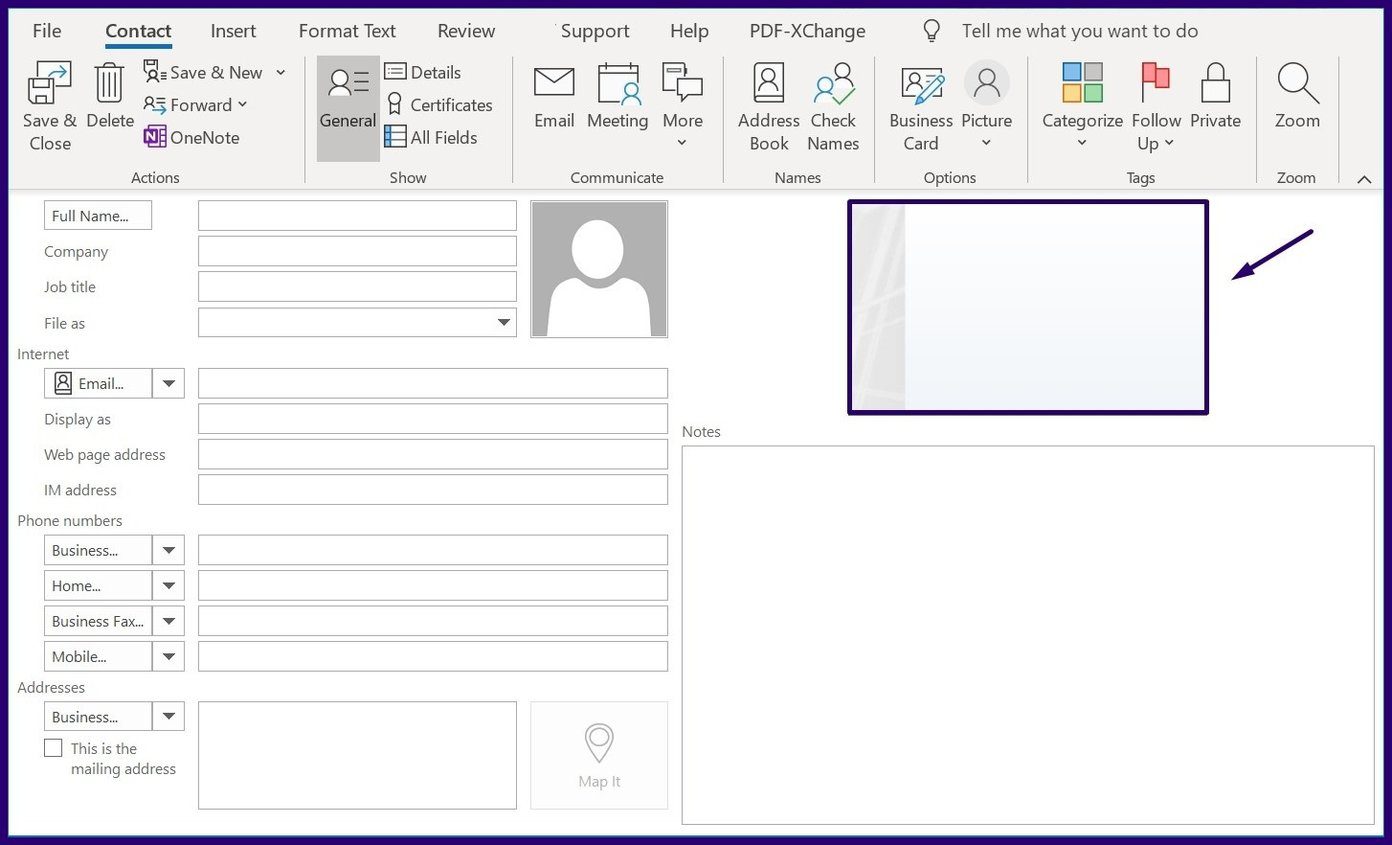The image size is (1392, 845).
Task: Show the General contact view
Action: (348, 108)
